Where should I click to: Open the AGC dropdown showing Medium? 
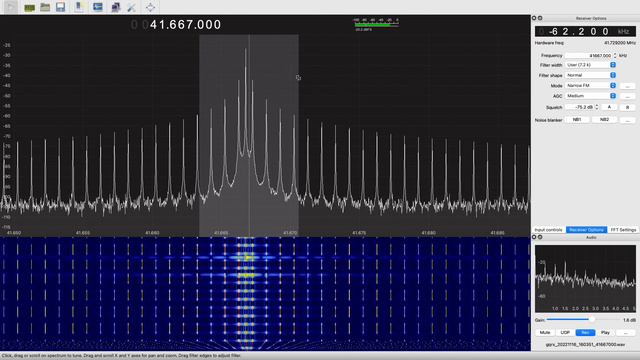(x=590, y=96)
